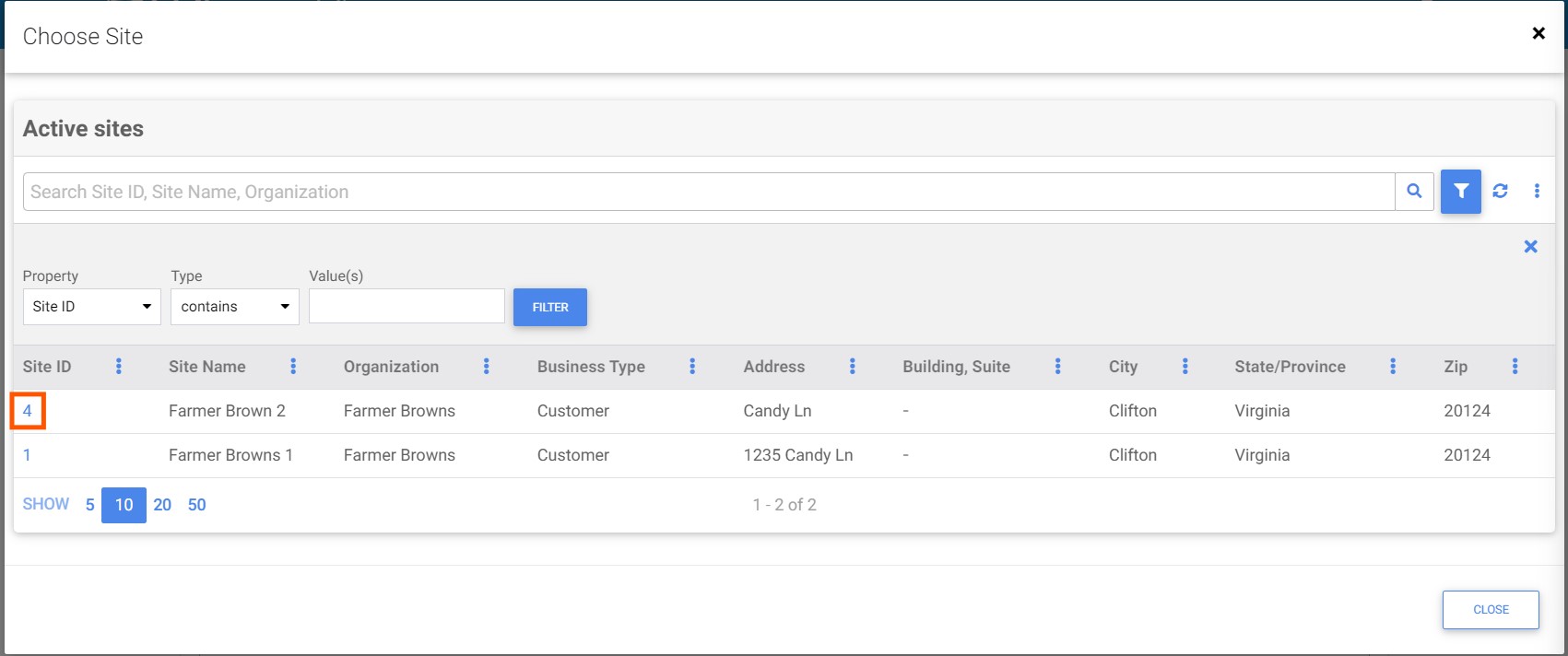Toggle the filter funnel button
Screen dimensions: 1568x656
(1461, 192)
